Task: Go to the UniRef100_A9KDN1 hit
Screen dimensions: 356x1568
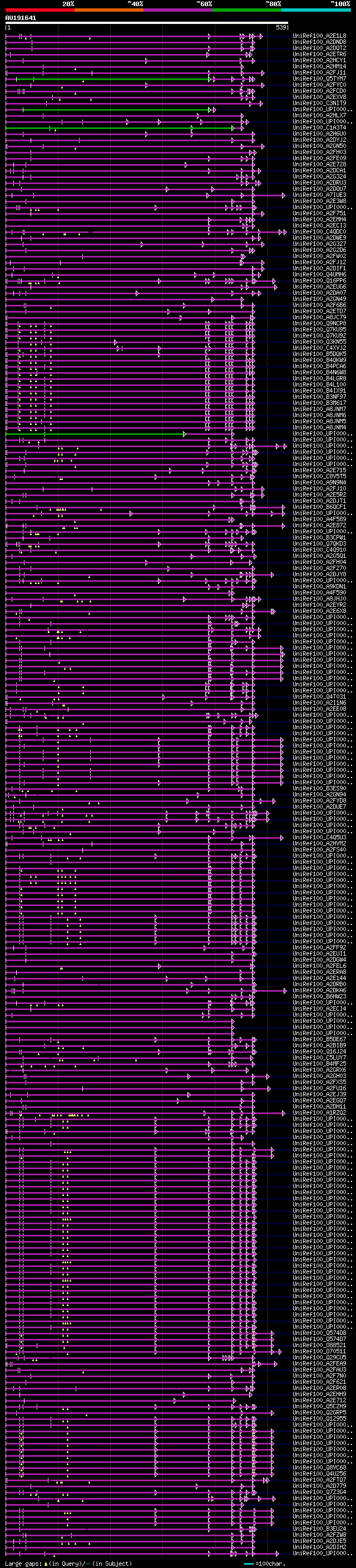Action: (x=319, y=586)
